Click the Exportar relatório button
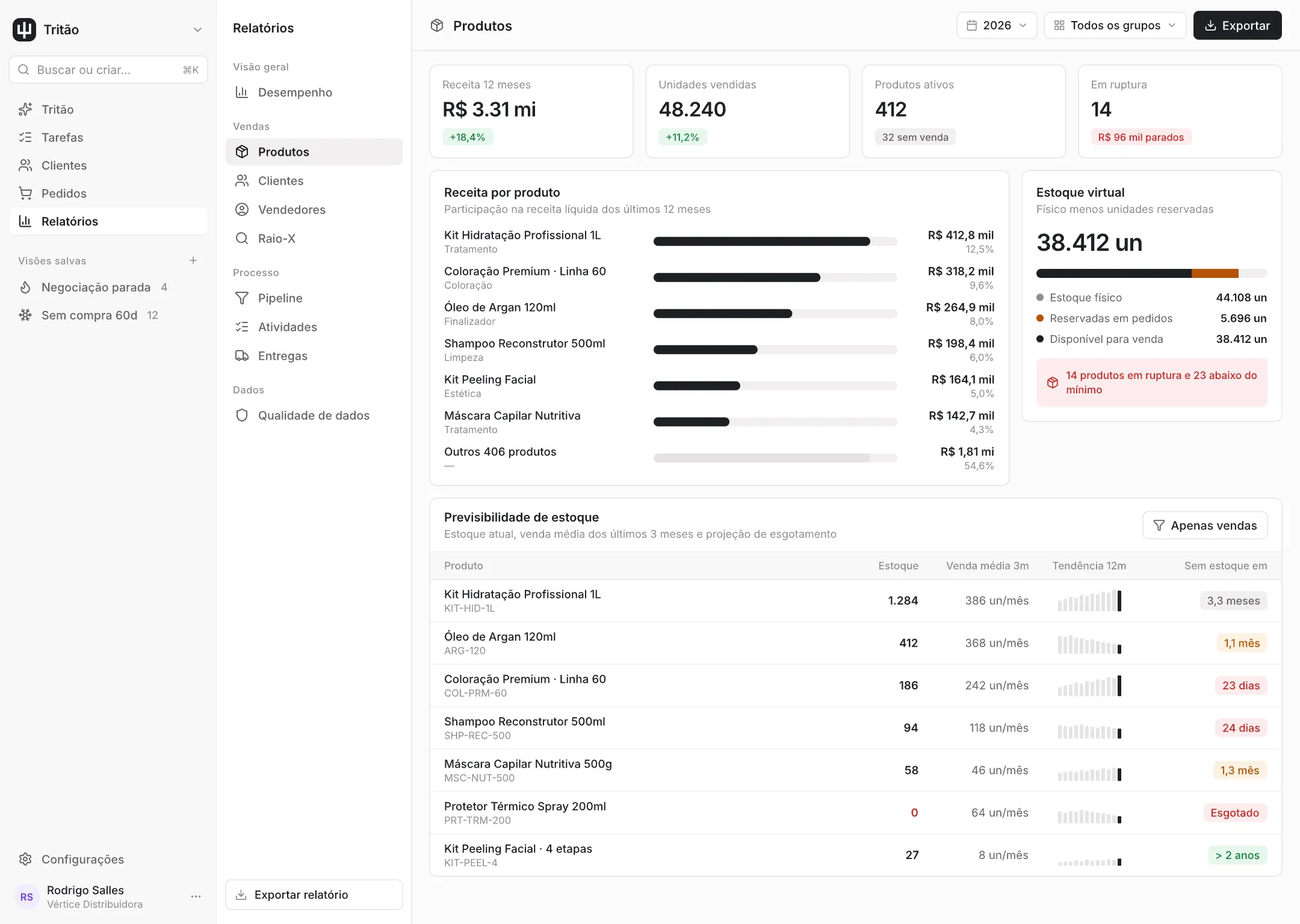This screenshot has width=1300, height=924. coord(314,895)
